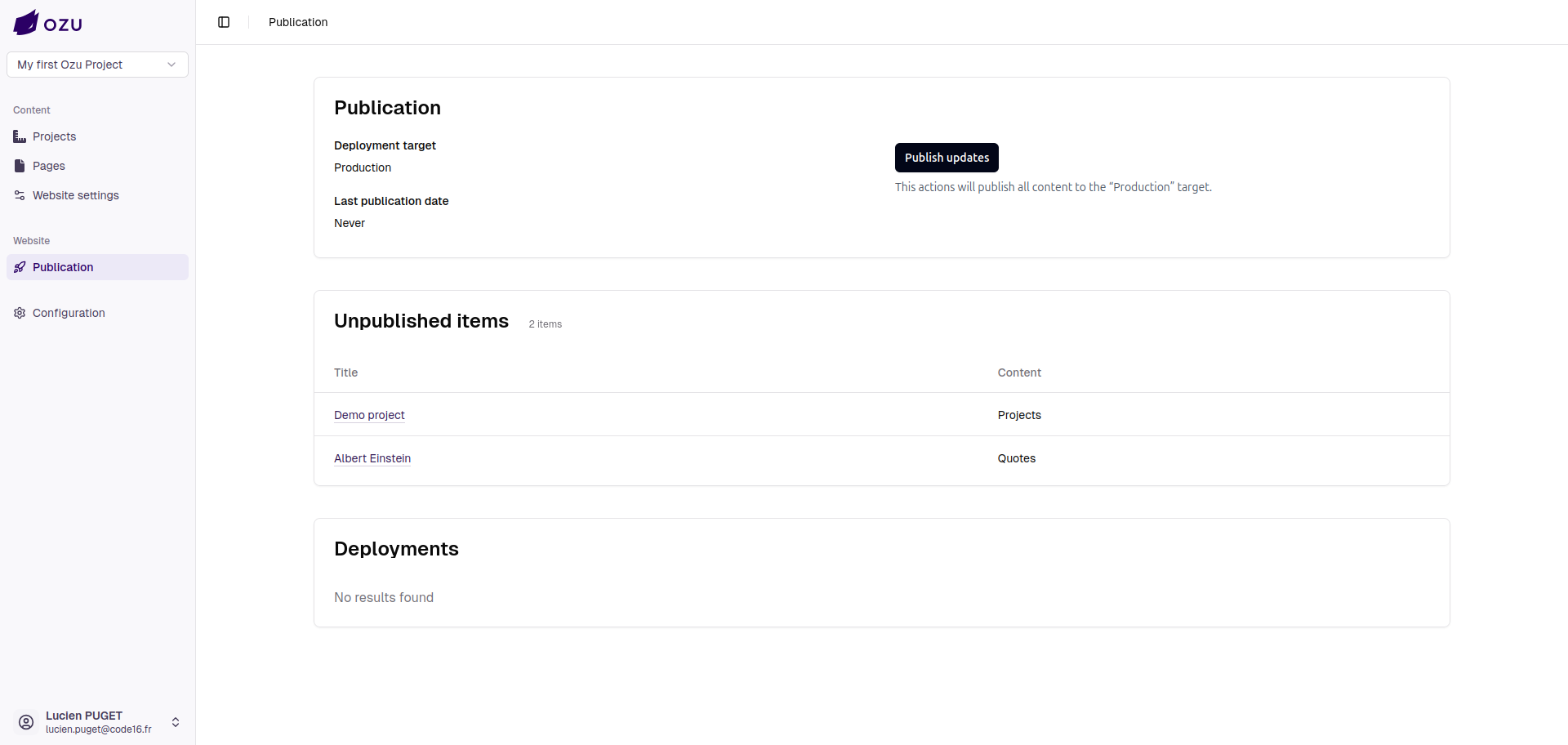
Task: Click the Publication breadcrumb in header
Action: (298, 22)
